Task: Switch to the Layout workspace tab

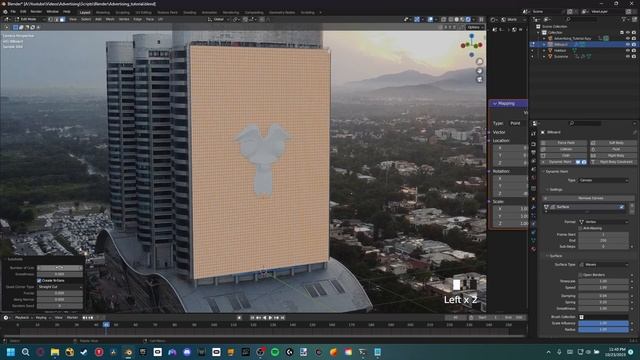Action: pos(85,13)
